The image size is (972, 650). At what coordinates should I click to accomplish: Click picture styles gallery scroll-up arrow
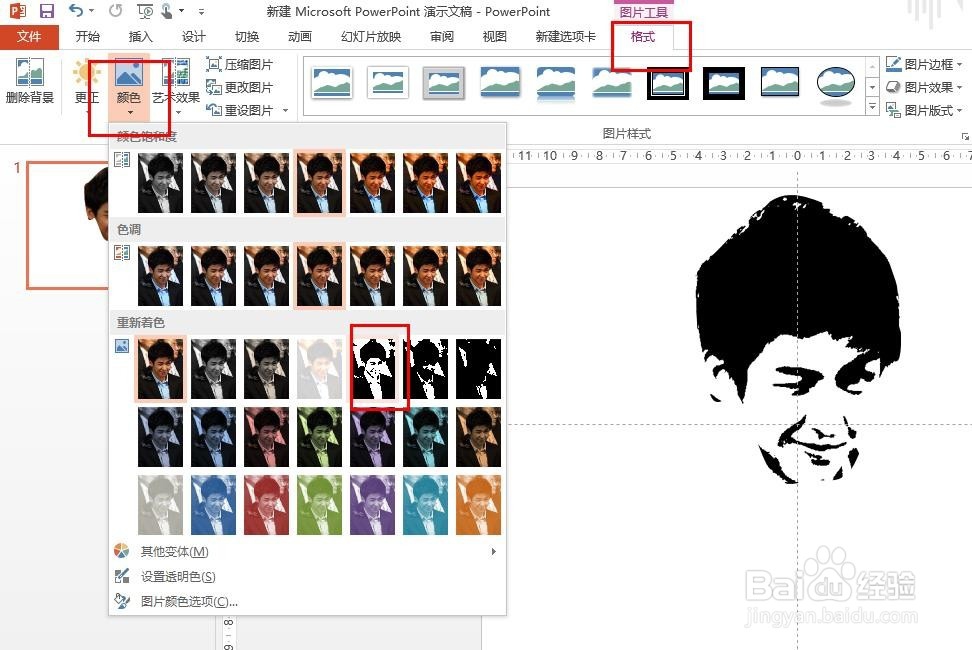point(872,66)
